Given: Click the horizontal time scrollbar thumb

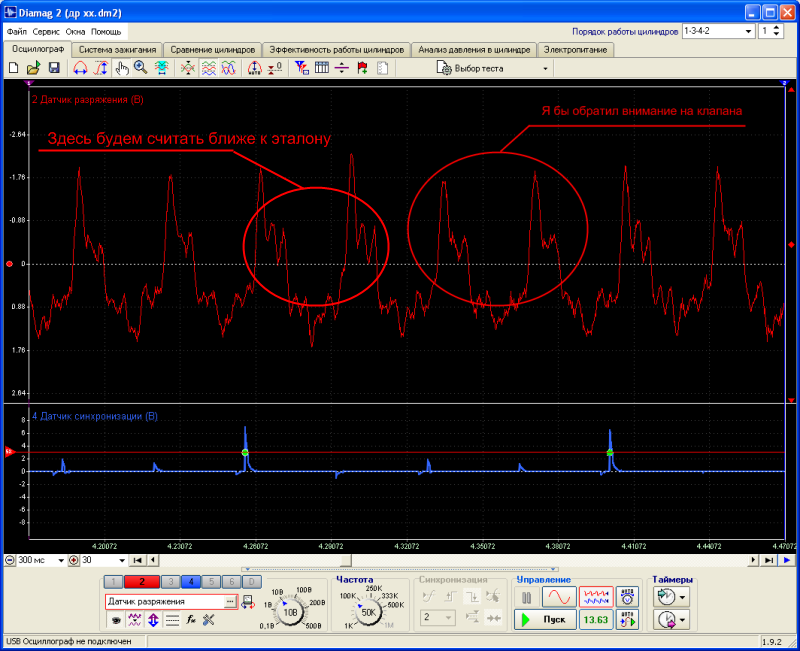Looking at the screenshot, I should tap(346, 560).
